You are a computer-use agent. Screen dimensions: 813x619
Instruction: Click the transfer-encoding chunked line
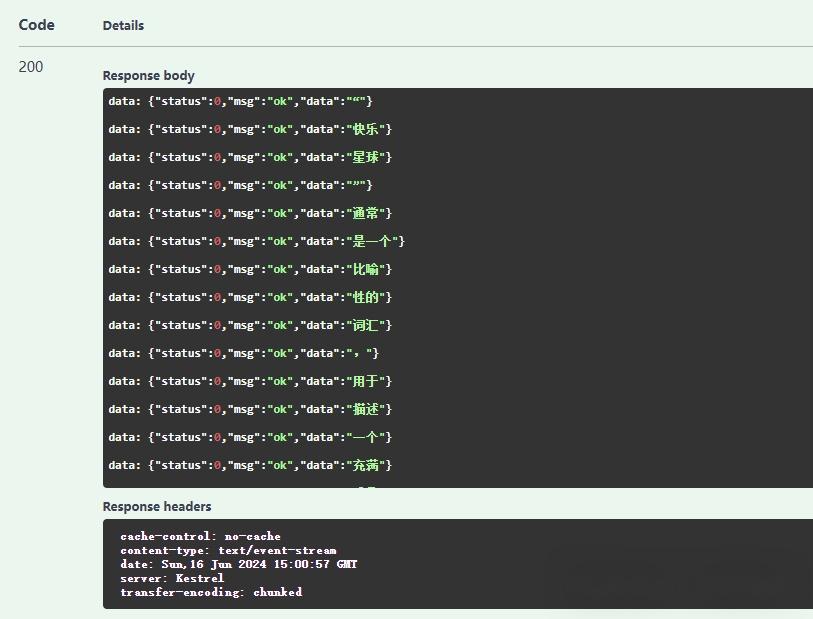pyautogui.click(x=207, y=592)
